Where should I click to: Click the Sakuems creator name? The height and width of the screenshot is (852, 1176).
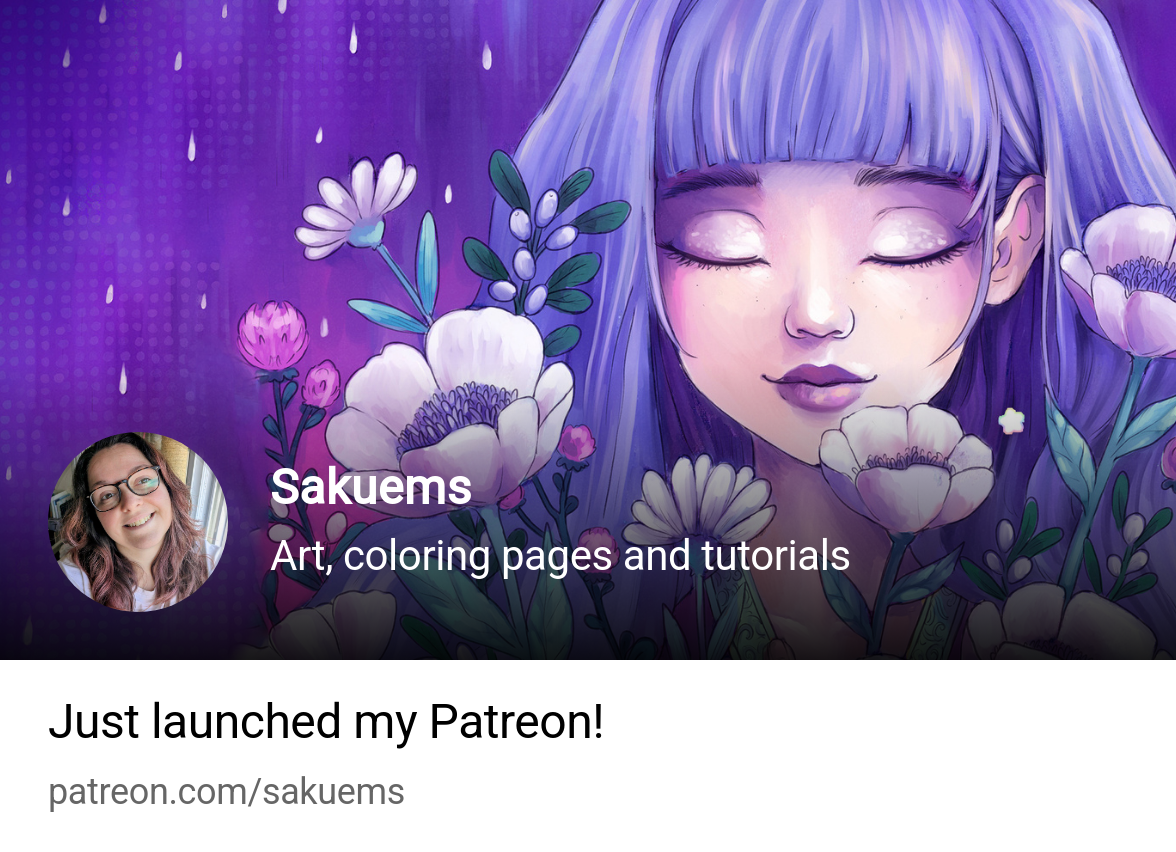coord(371,488)
